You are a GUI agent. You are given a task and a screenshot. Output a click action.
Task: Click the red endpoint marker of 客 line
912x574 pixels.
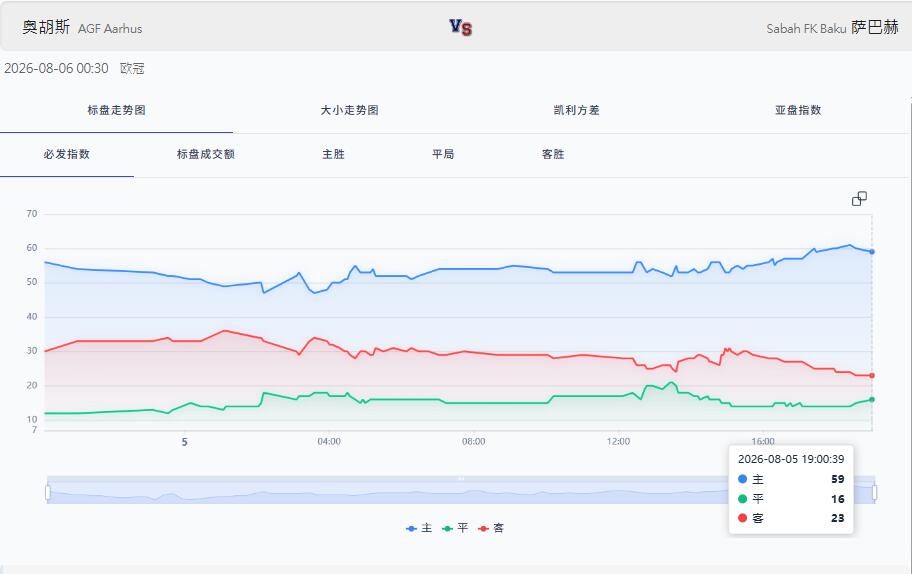click(x=872, y=376)
